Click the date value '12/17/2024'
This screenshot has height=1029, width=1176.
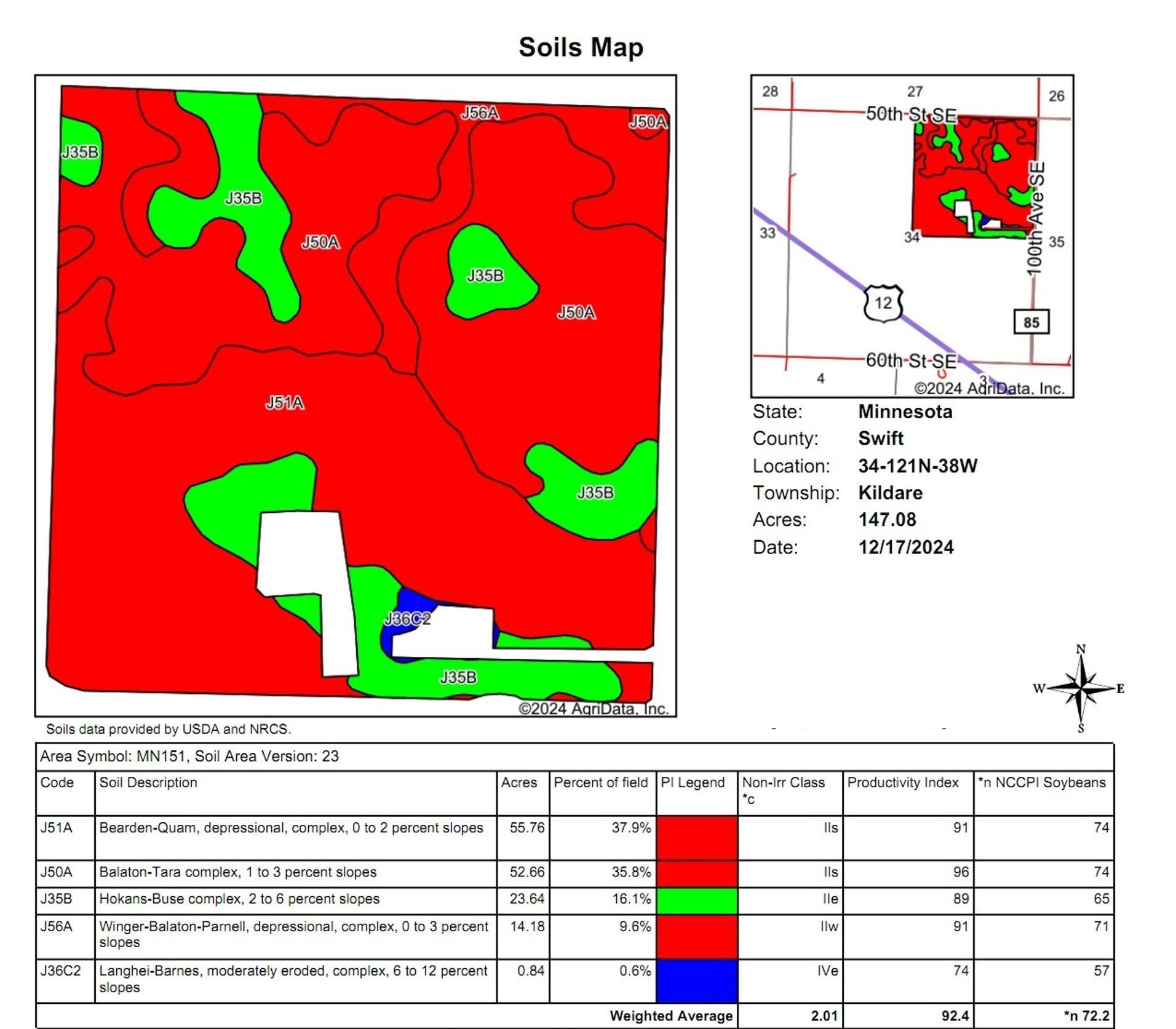coord(906,547)
